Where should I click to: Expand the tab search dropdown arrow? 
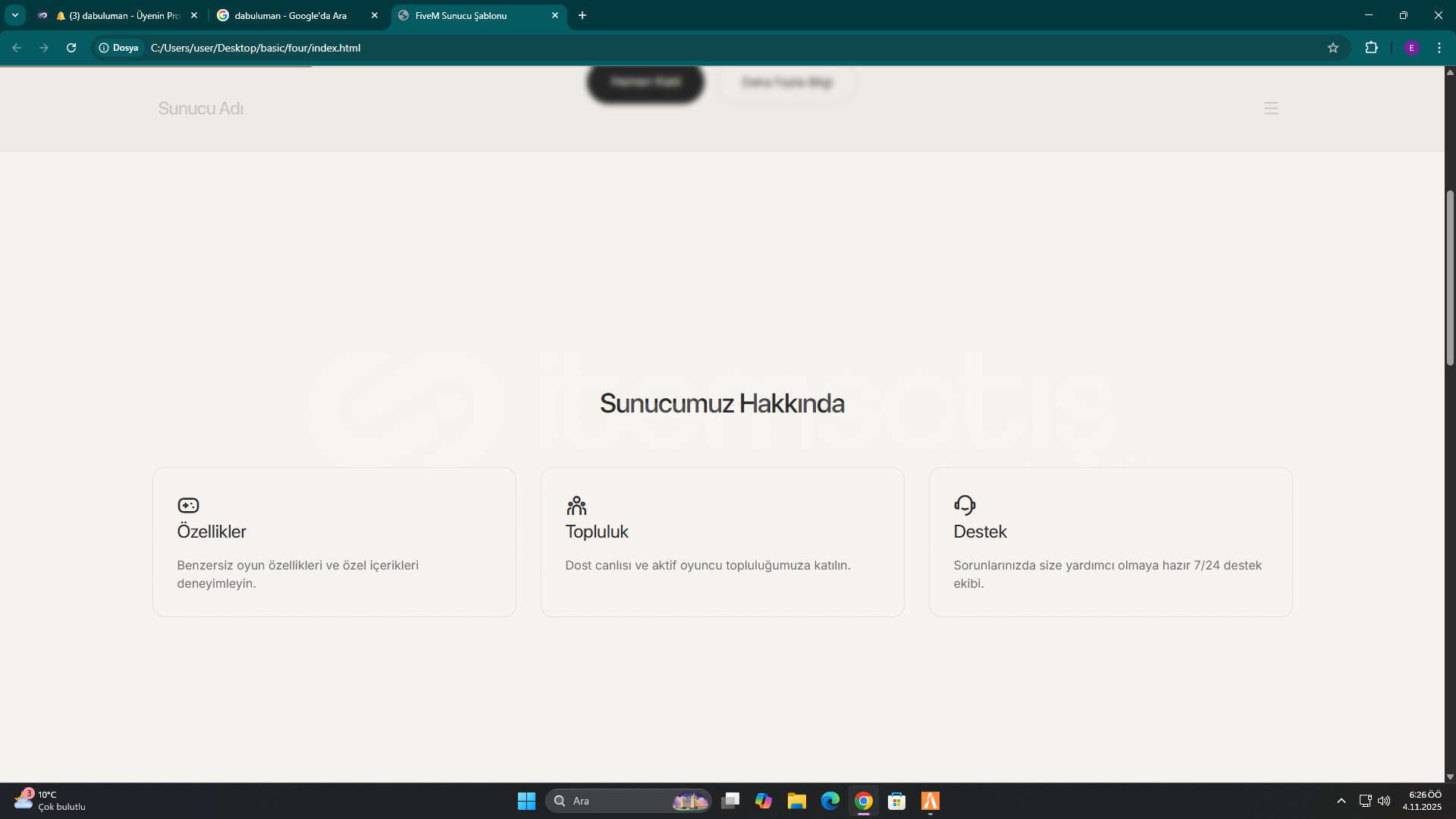(x=15, y=15)
